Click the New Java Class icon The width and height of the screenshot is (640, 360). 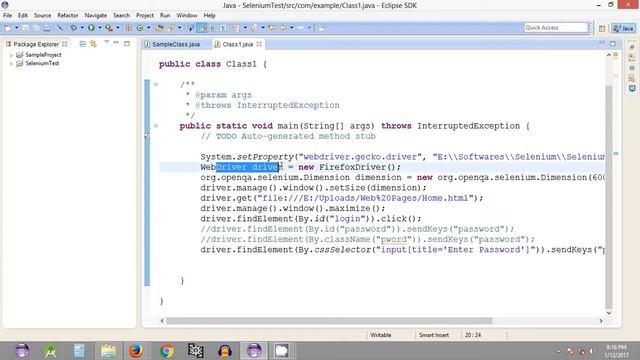tap(140, 28)
